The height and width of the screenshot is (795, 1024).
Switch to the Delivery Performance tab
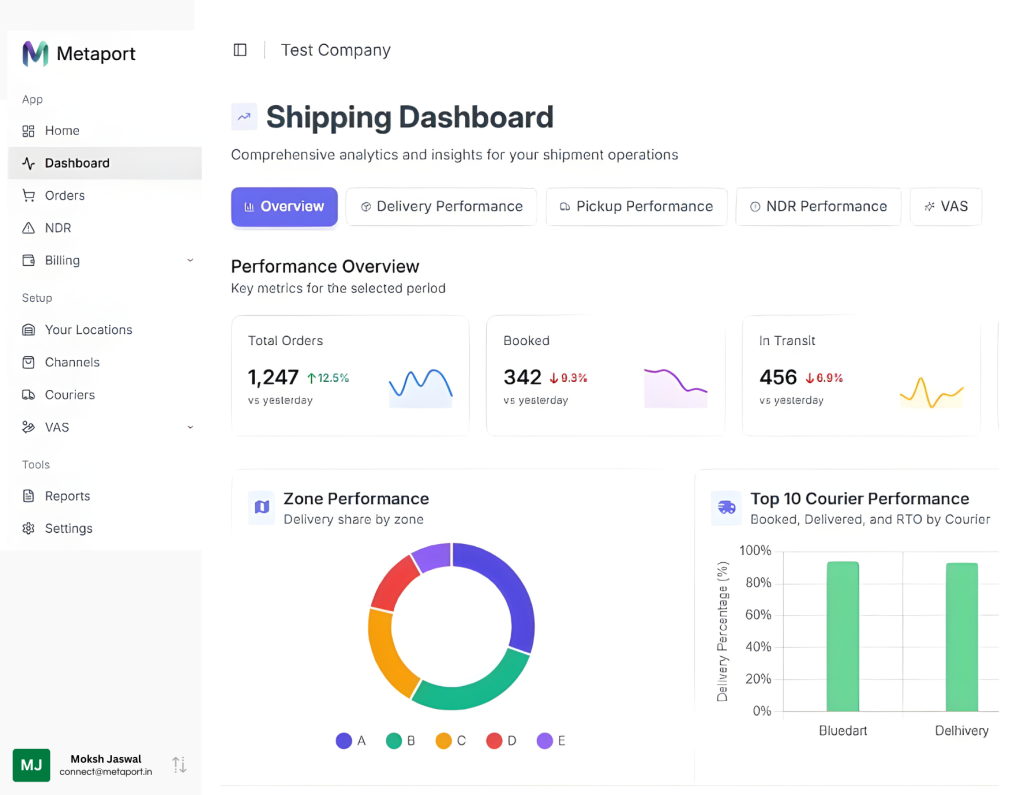coord(441,206)
